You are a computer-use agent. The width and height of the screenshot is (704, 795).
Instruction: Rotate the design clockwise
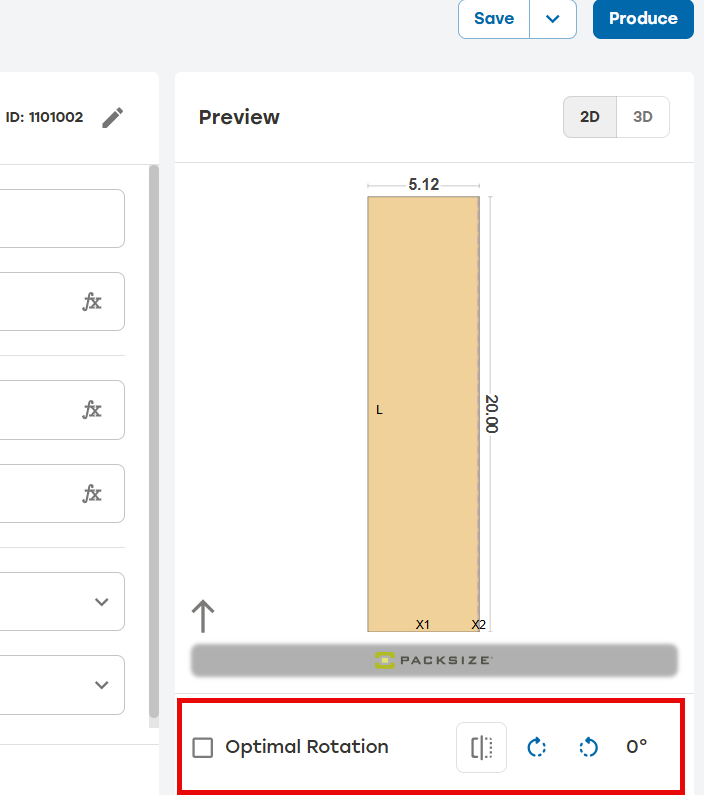pos(537,747)
